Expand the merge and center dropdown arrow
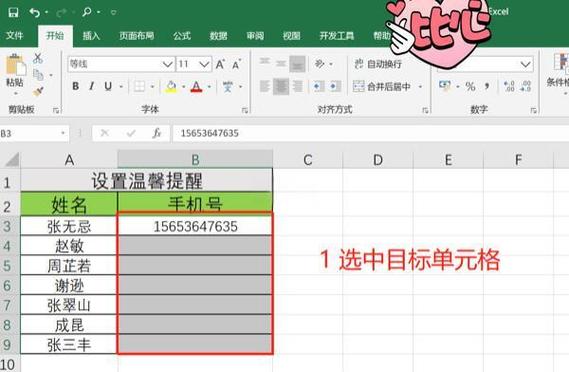This screenshot has width=569, height=372. pyautogui.click(x=420, y=86)
